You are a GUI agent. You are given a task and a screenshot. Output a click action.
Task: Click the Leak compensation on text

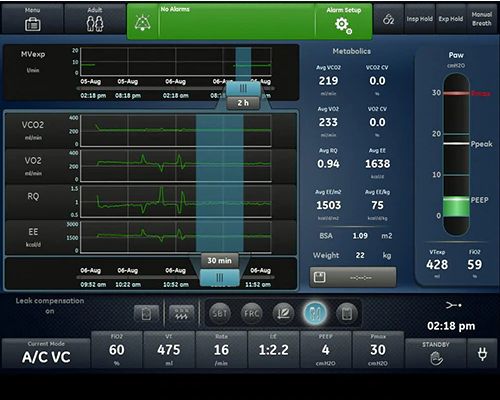pyautogui.click(x=50, y=306)
